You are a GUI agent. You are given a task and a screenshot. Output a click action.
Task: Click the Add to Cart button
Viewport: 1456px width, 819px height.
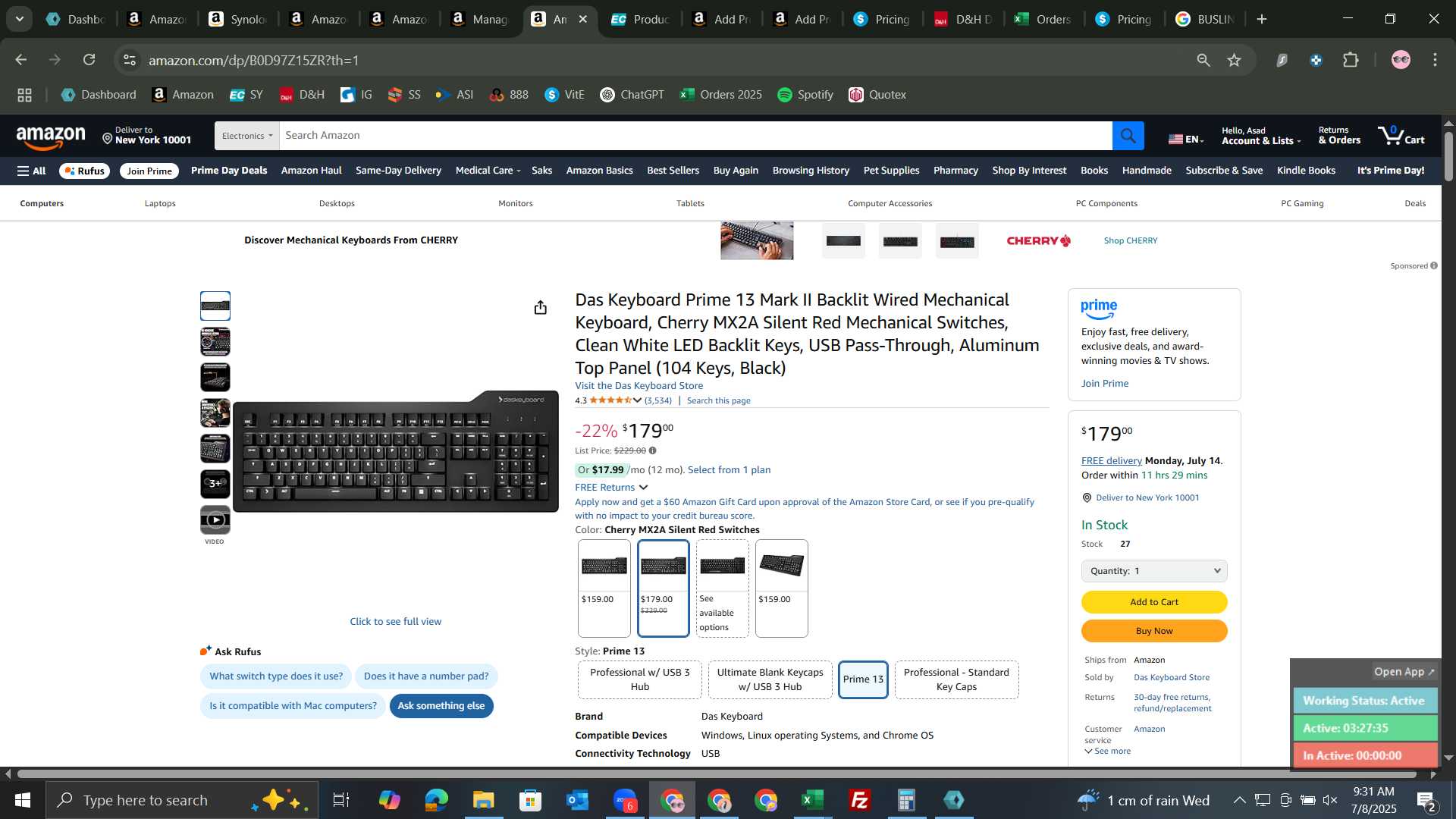[x=1153, y=602]
